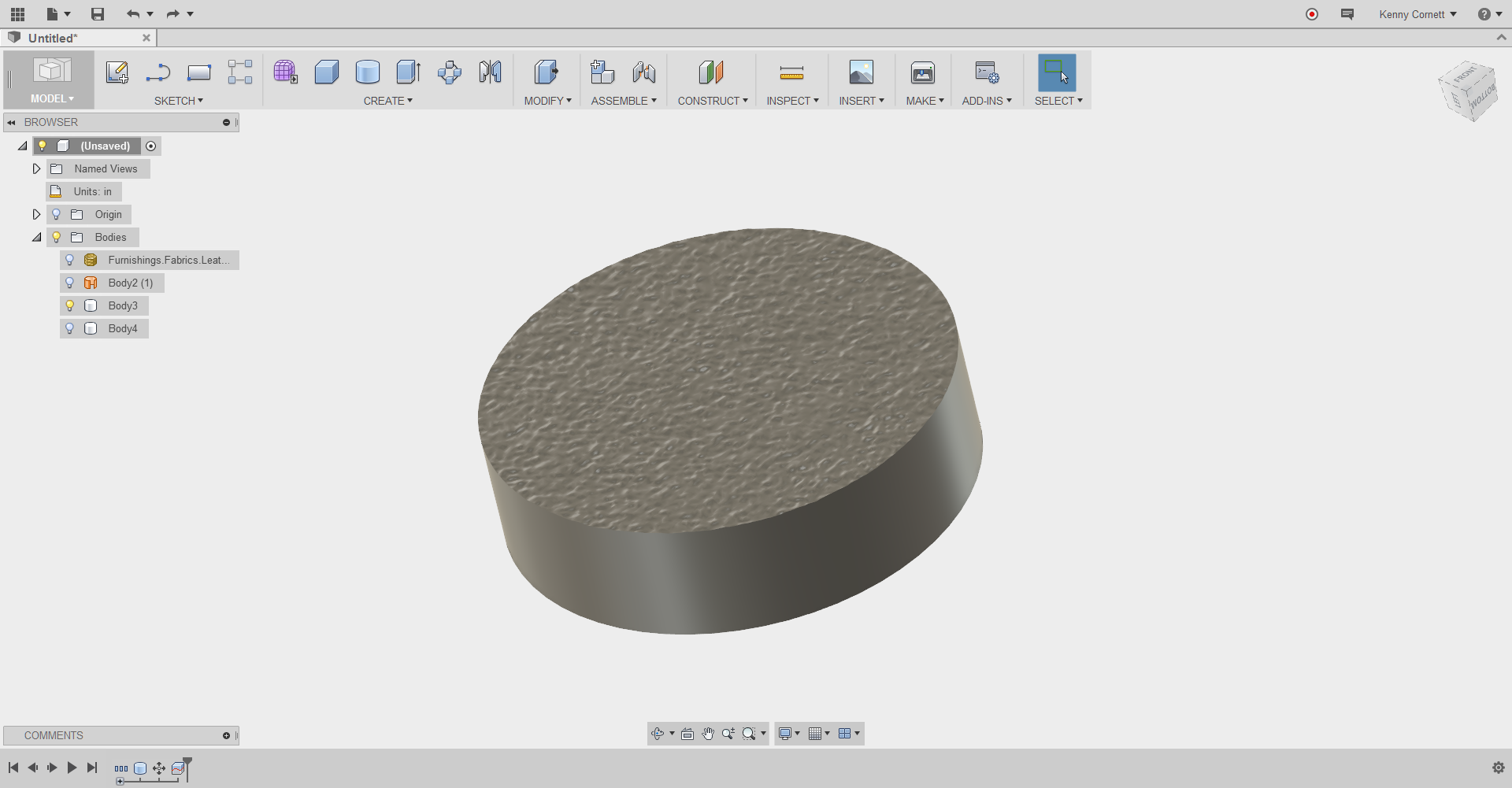Select the Create Form tool icon
This screenshot has width=1512, height=788.
tap(285, 72)
